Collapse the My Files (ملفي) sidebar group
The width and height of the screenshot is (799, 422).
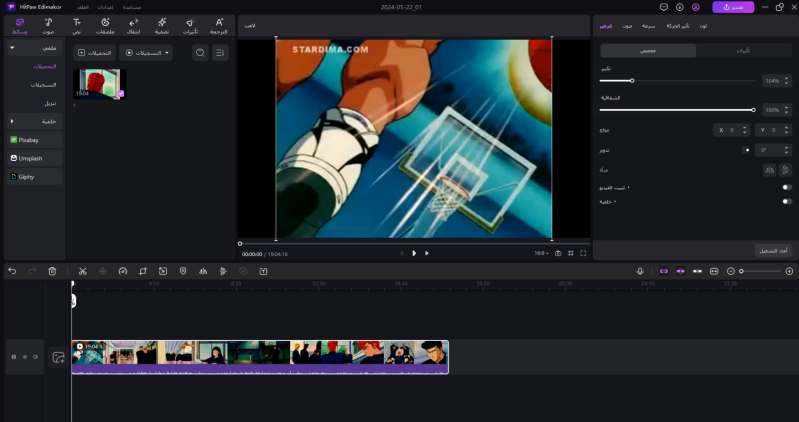[x=35, y=48]
